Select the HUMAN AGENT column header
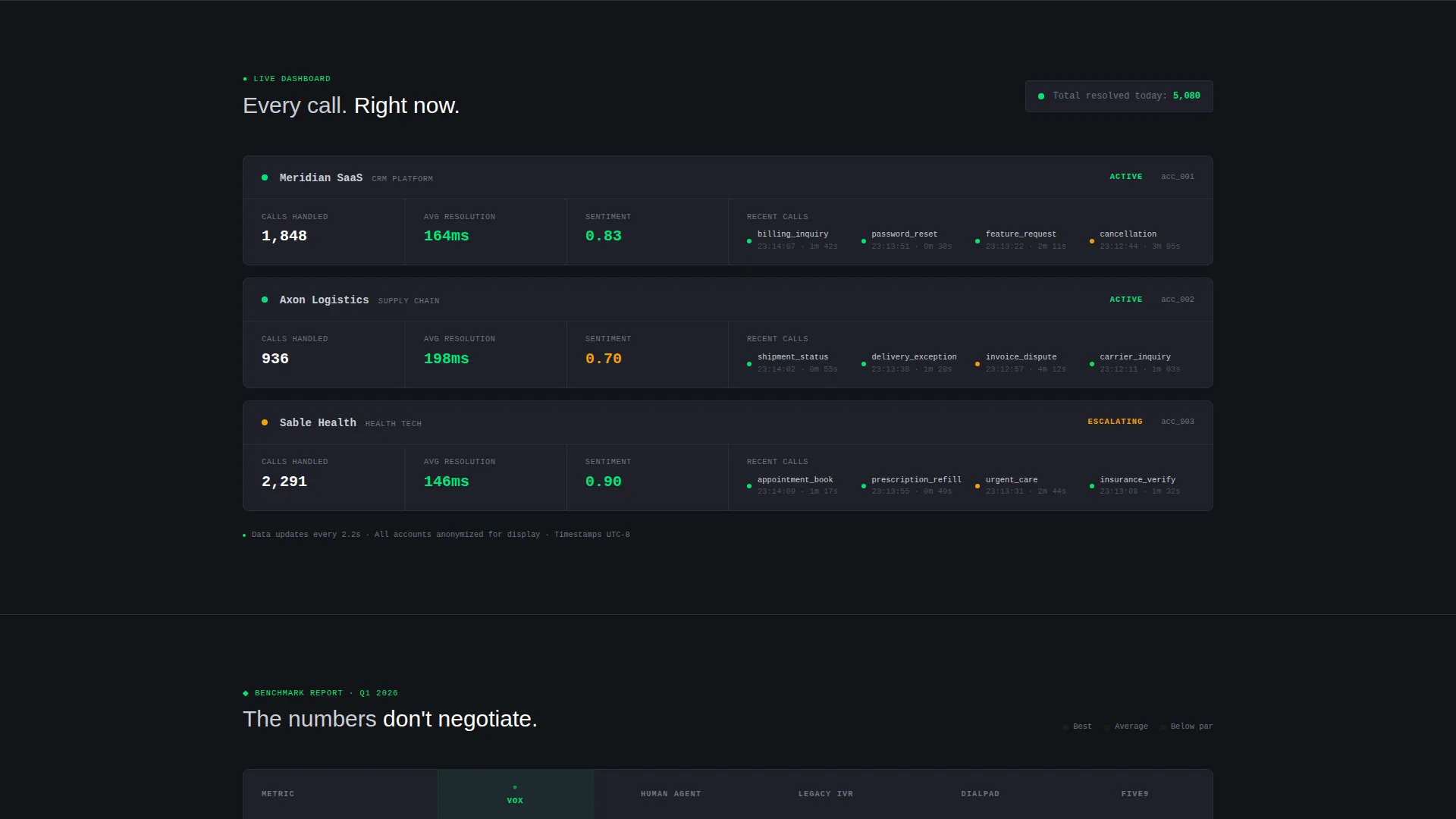The height and width of the screenshot is (819, 1456). 670,794
